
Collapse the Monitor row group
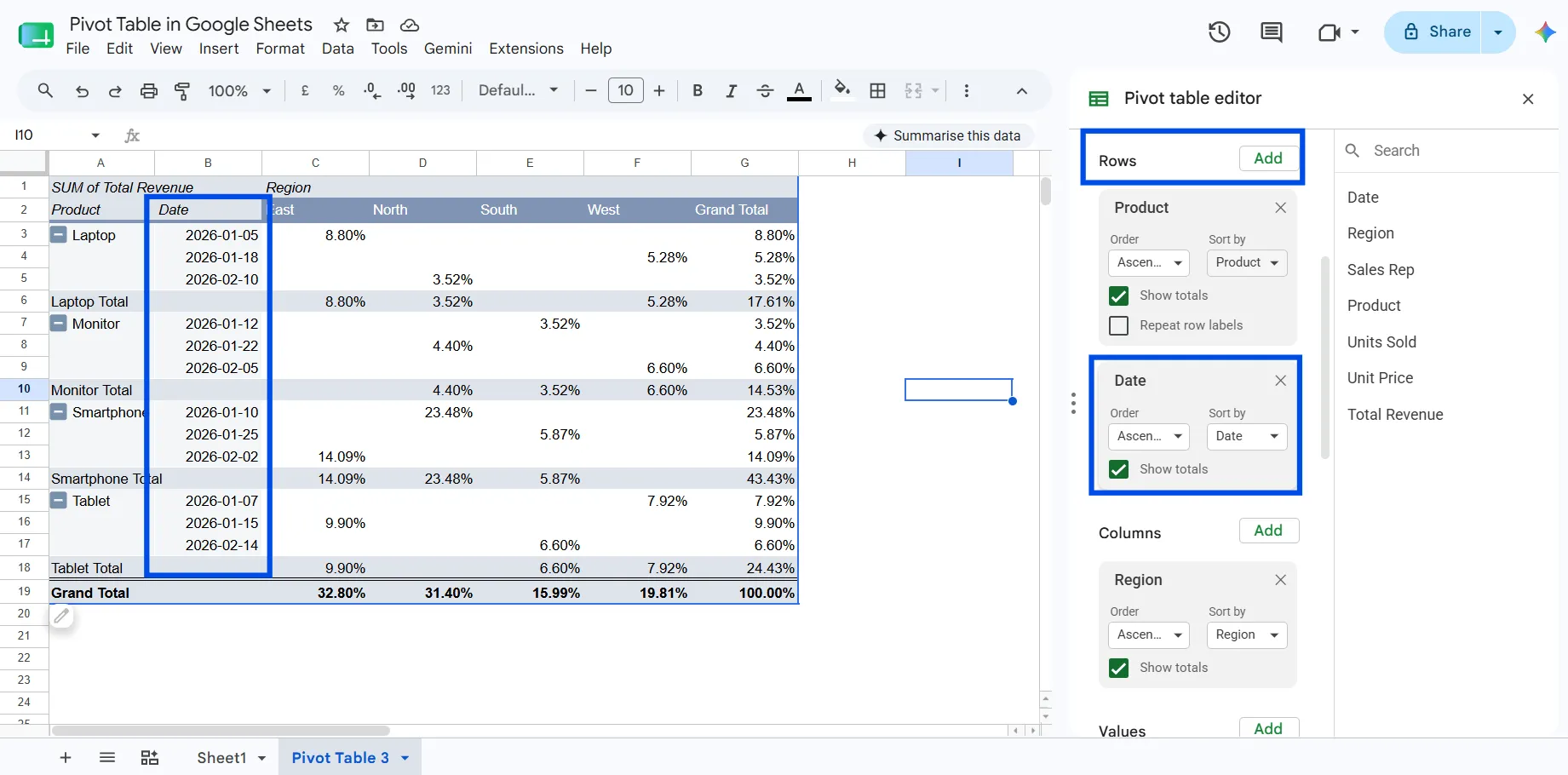click(x=59, y=324)
